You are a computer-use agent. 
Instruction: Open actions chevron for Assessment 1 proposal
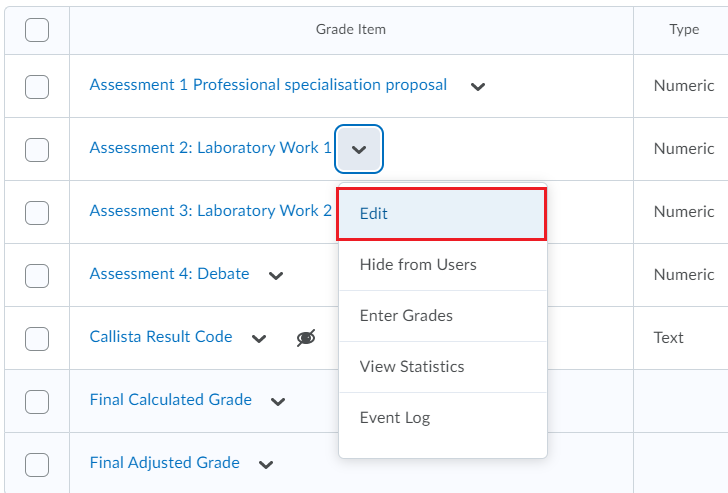(x=478, y=86)
